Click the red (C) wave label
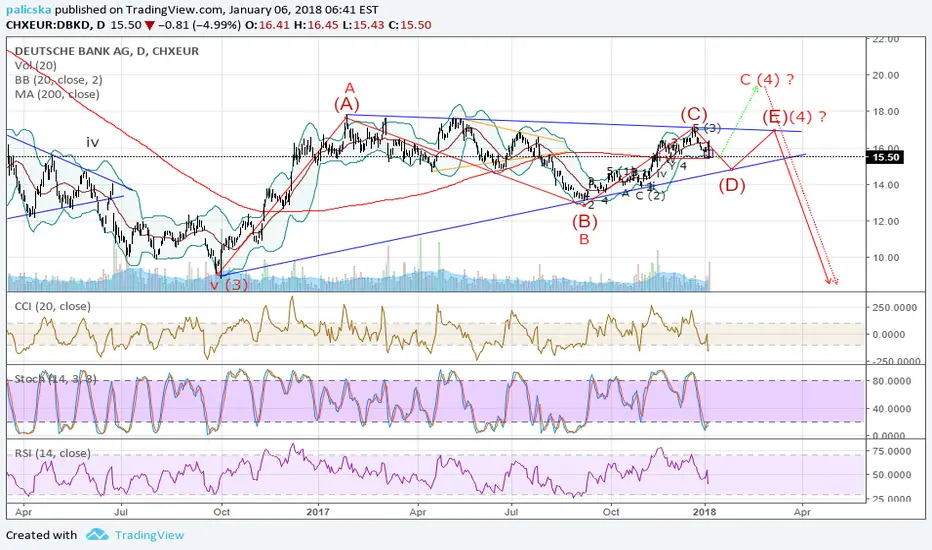Image resolution: width=932 pixels, height=550 pixels. (694, 114)
